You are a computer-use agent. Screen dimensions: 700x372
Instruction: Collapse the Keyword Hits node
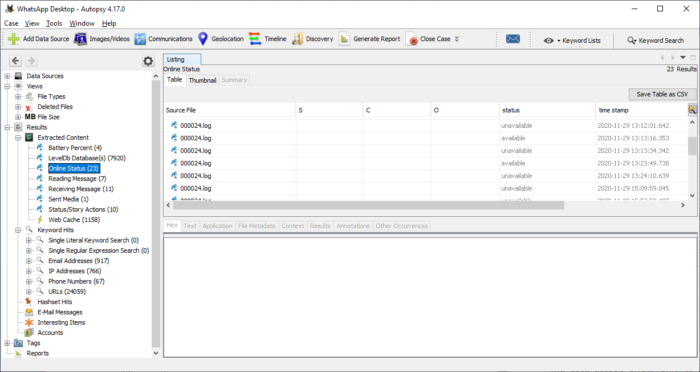click(18, 230)
